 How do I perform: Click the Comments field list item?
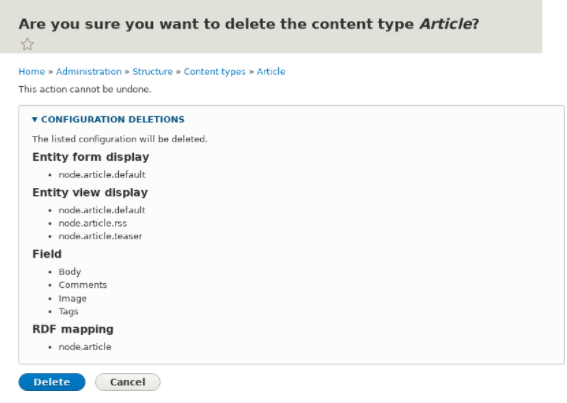pos(83,285)
